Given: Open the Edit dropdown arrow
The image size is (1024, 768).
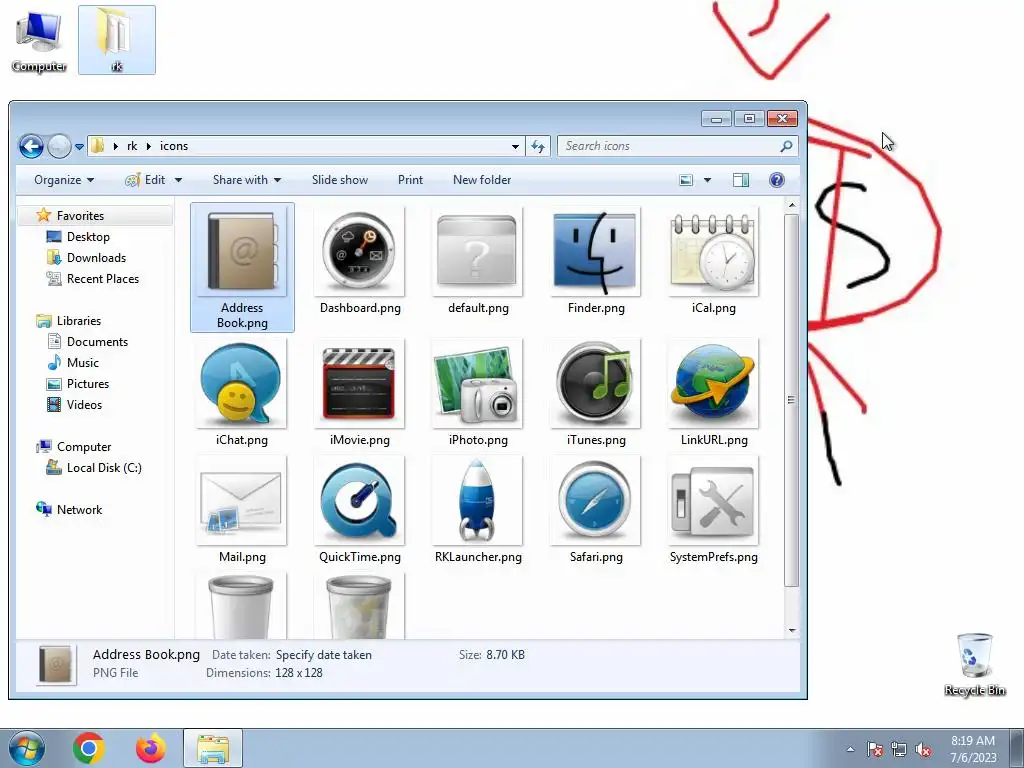Looking at the screenshot, I should [x=178, y=180].
